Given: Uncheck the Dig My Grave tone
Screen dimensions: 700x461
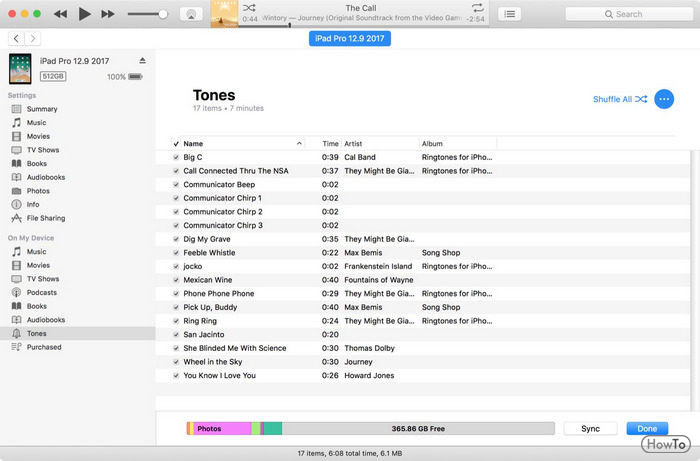Looking at the screenshot, I should point(176,239).
